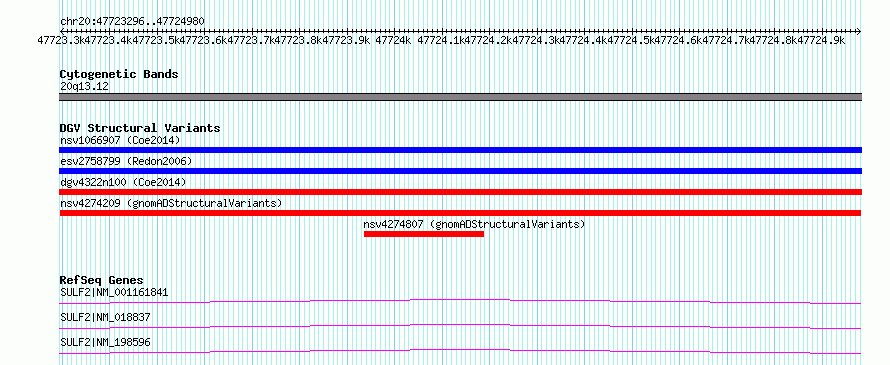Open the SULF2|NM_001161841 transcript label

(114, 293)
